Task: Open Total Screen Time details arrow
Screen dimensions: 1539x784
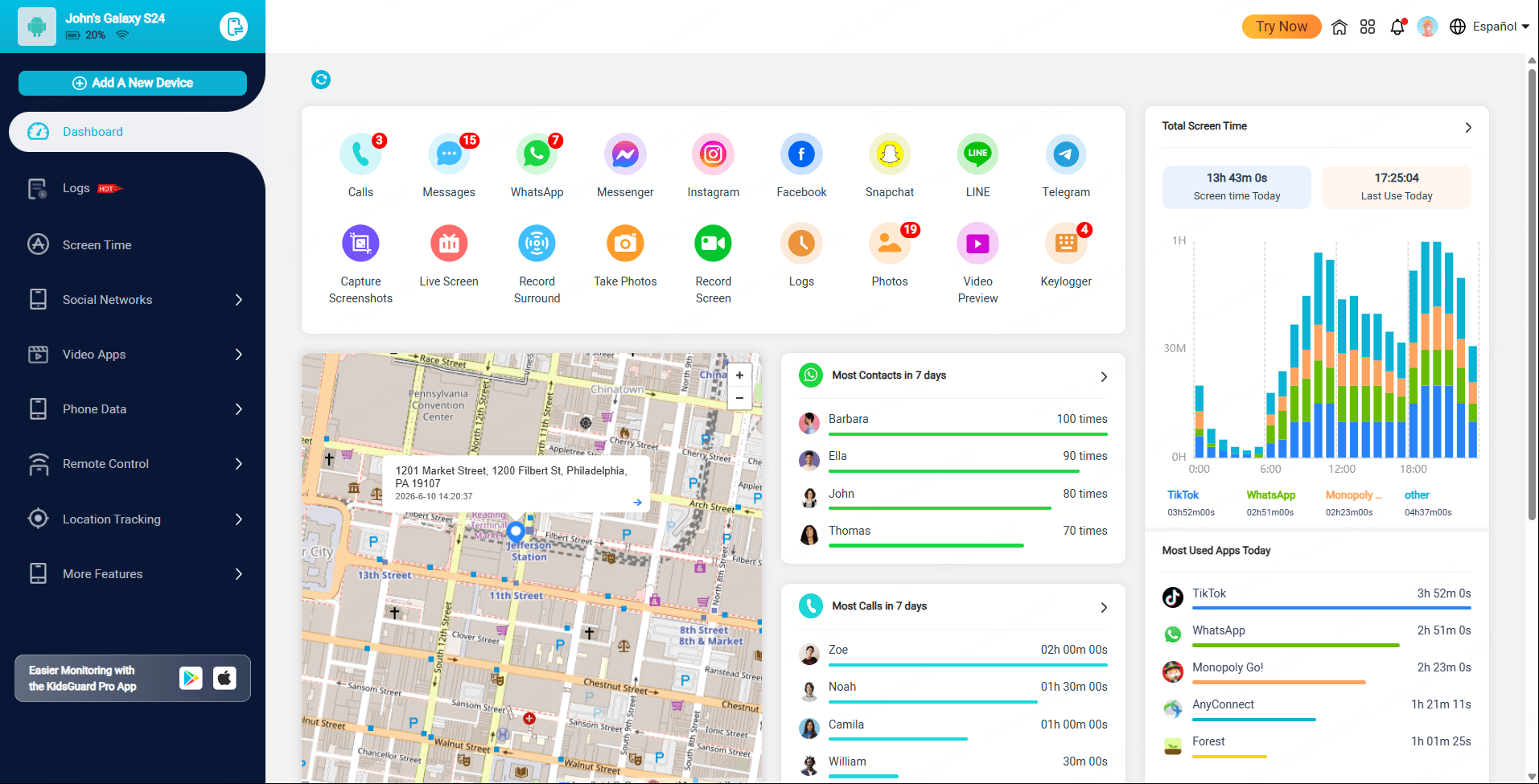Action: click(1468, 128)
